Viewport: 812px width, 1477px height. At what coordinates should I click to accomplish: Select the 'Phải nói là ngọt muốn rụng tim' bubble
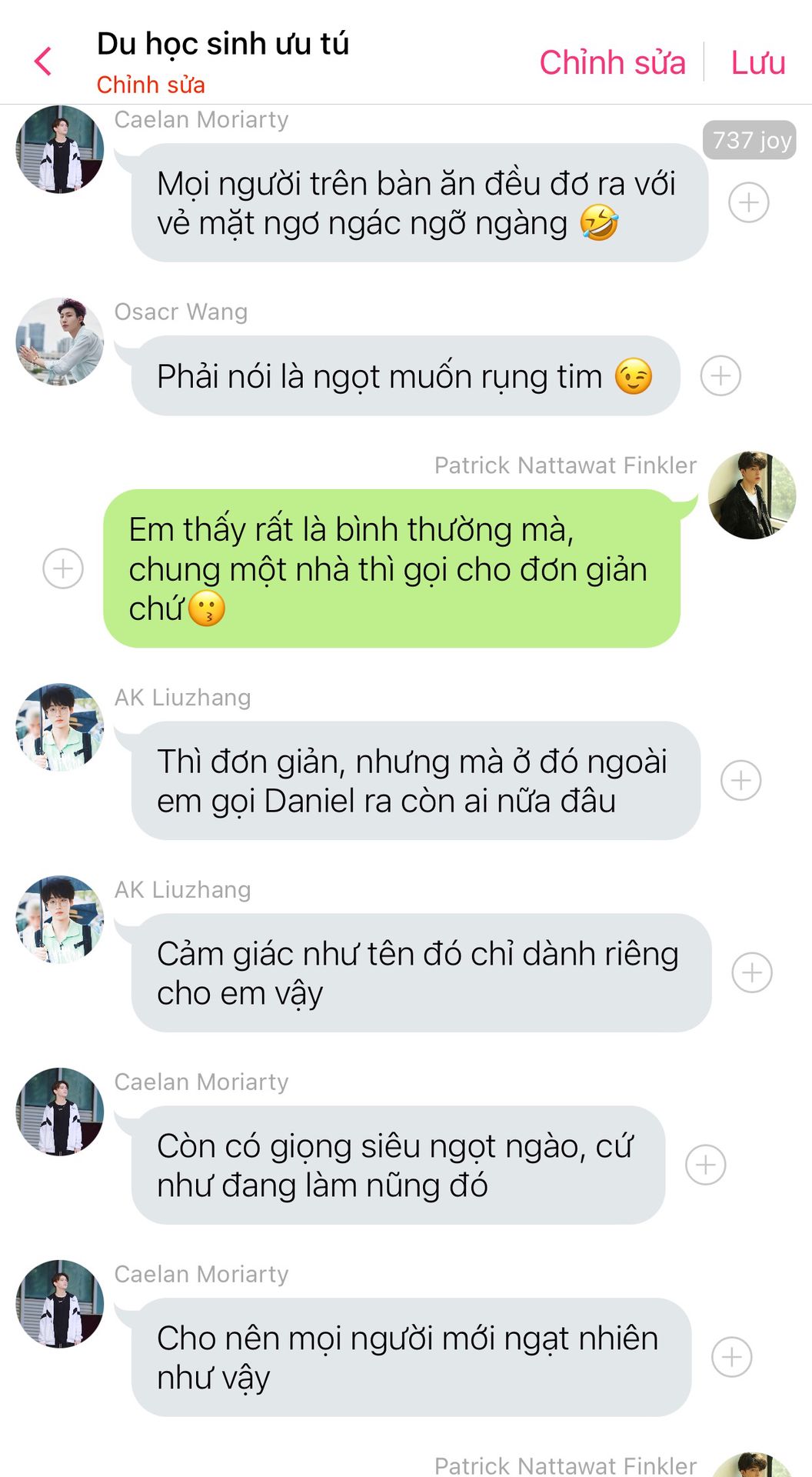tap(406, 375)
